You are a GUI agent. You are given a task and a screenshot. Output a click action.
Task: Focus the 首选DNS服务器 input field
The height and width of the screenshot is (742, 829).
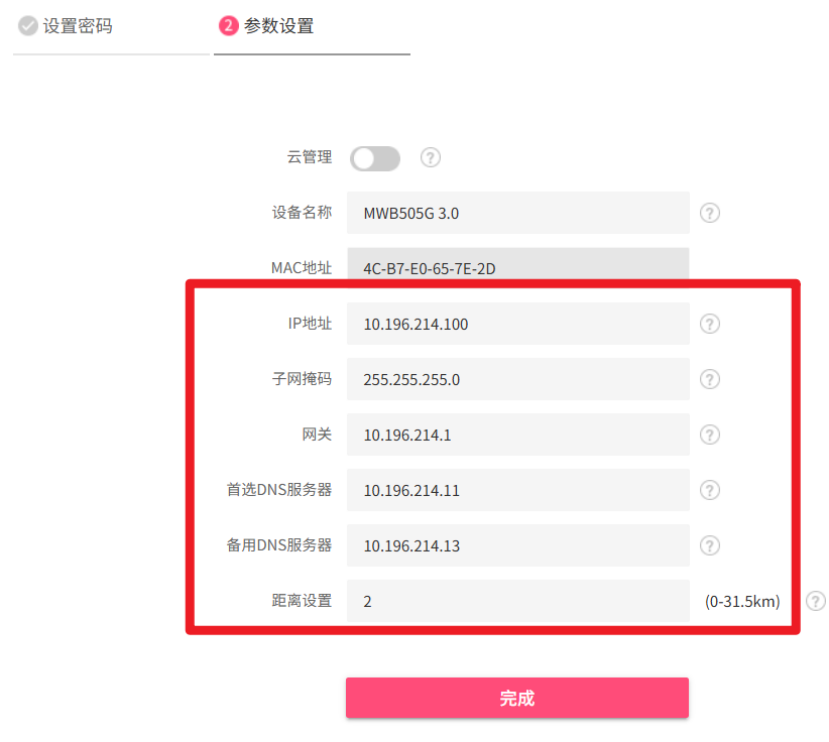(518, 490)
